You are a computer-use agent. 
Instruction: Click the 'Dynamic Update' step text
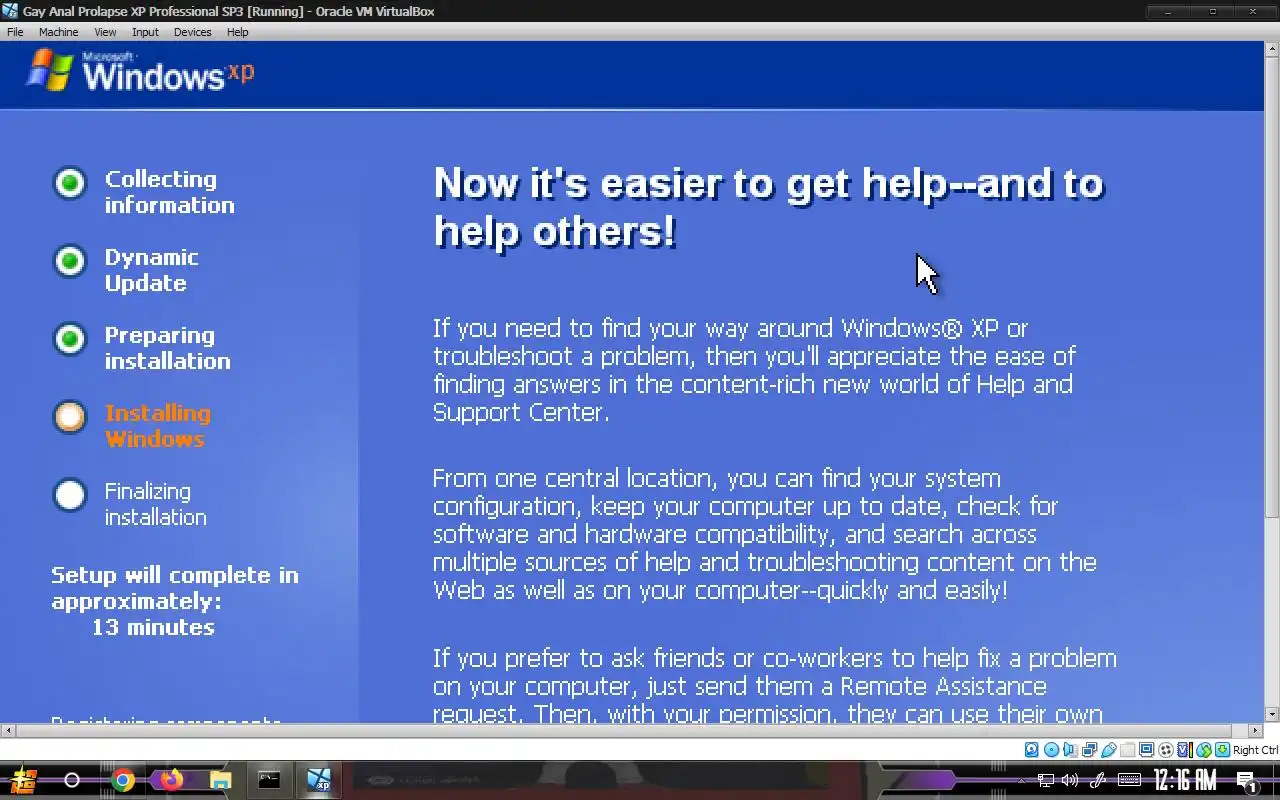tap(151, 270)
